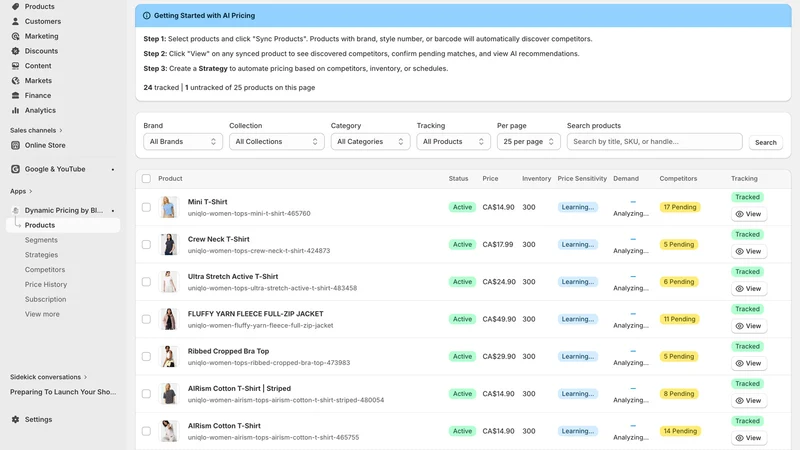800x450 pixels.
Task: Focus the Search products input field
Action: pos(655,141)
